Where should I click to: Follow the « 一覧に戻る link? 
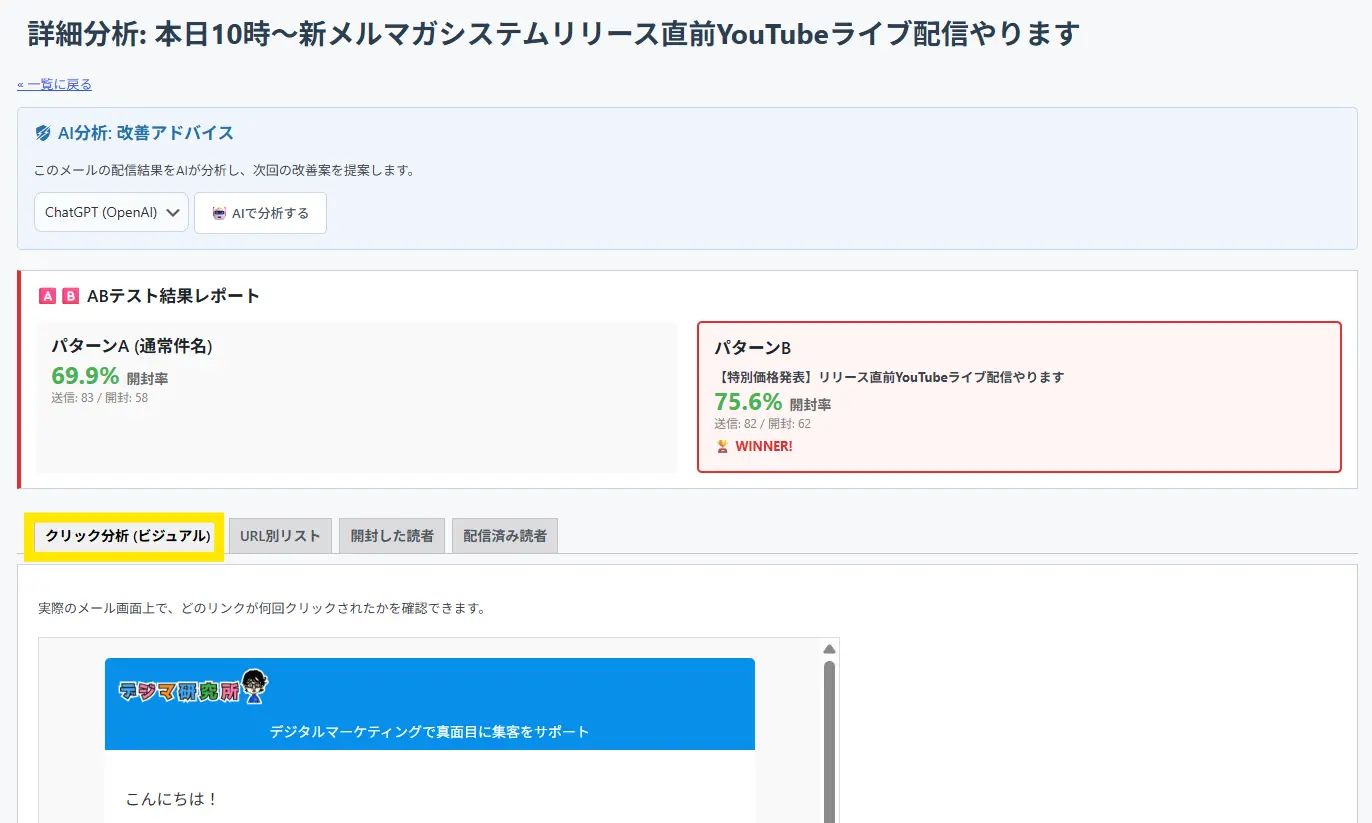pos(55,85)
